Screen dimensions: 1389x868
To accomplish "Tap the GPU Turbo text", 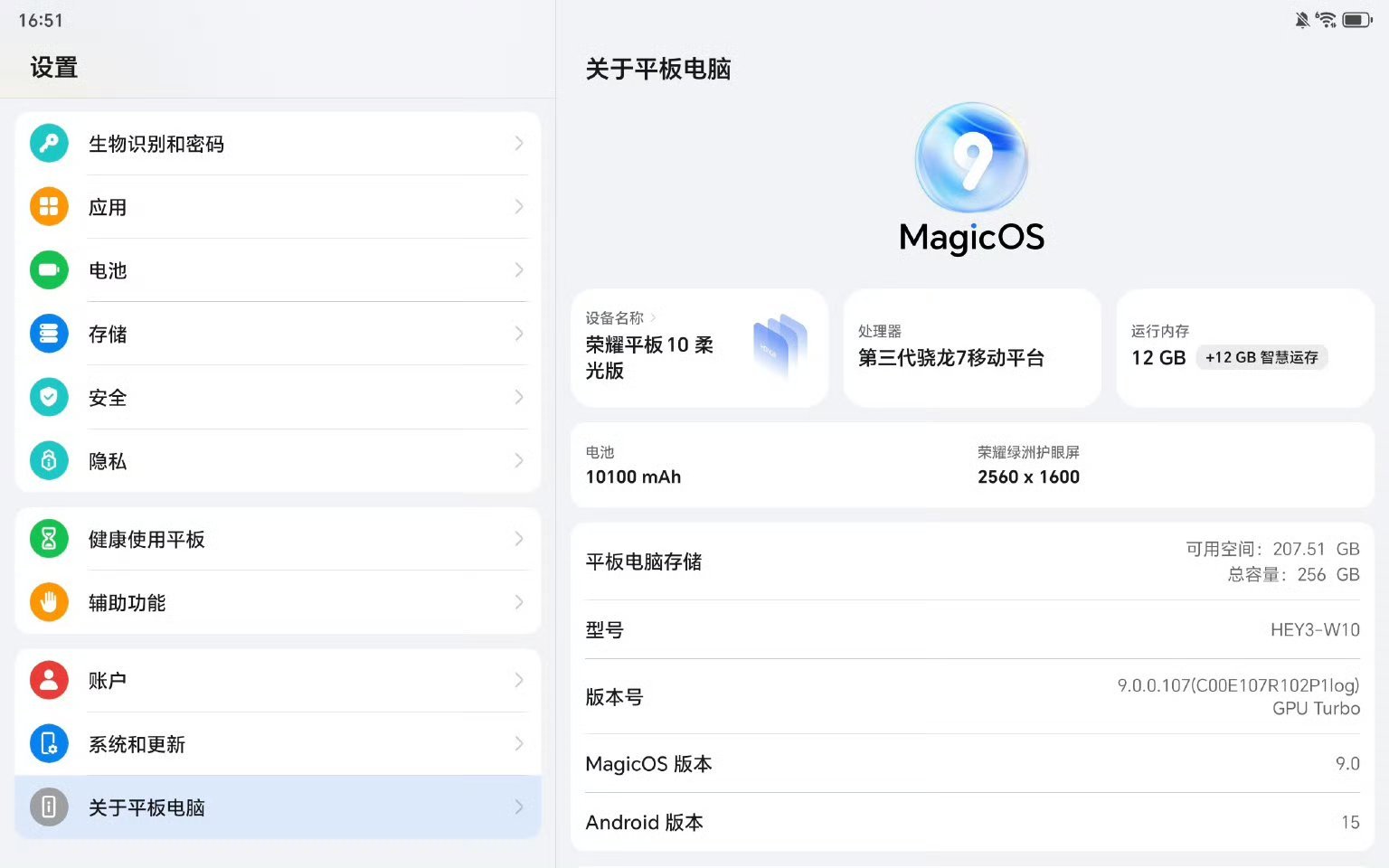I will coord(1316,709).
